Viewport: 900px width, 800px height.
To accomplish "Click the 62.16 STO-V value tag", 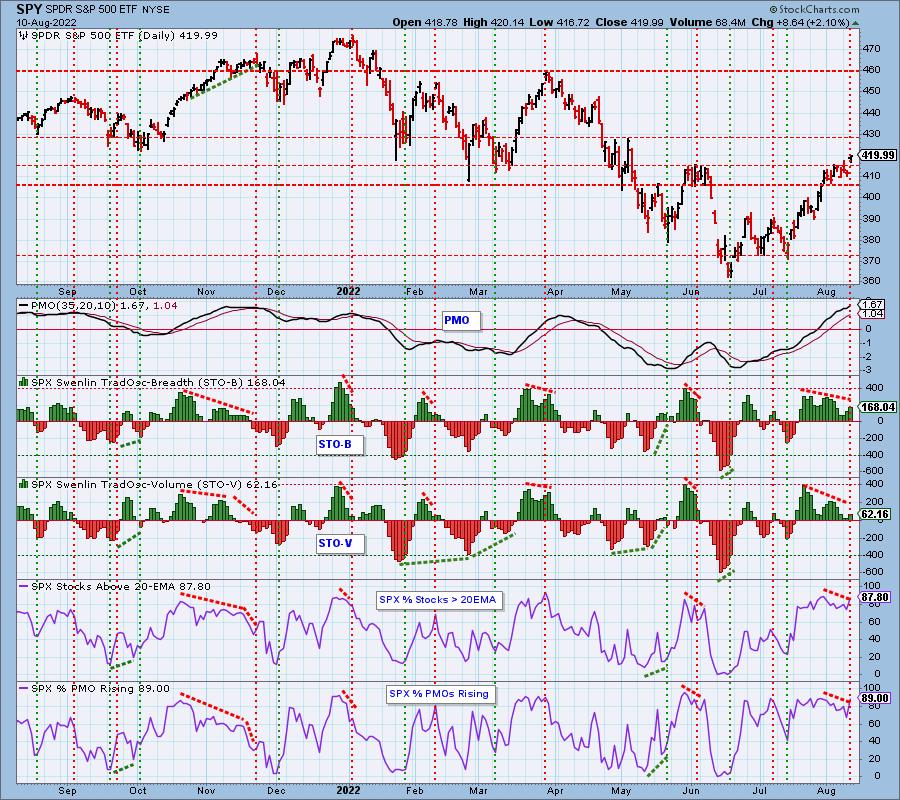I will click(875, 514).
